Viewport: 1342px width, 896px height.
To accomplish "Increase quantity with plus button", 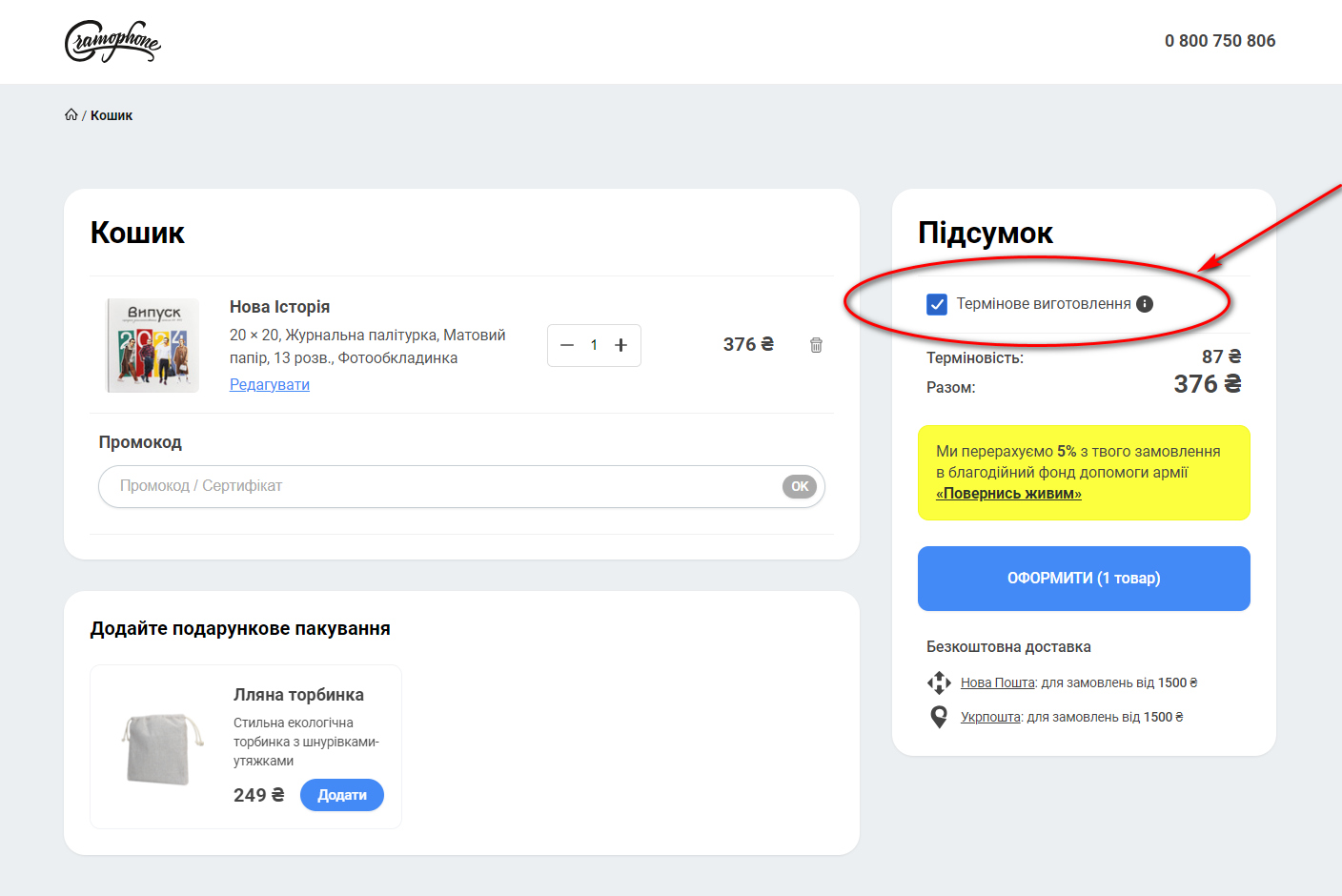I will coord(620,345).
